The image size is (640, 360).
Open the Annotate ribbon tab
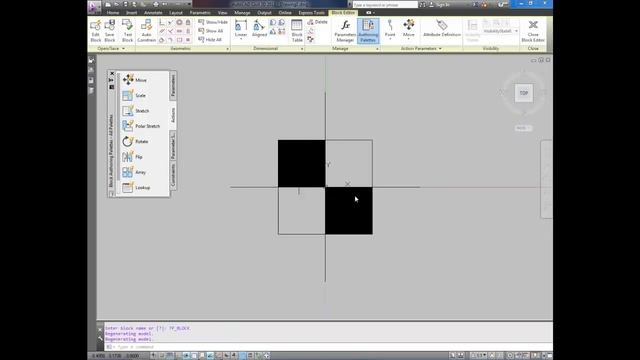[x=153, y=13]
